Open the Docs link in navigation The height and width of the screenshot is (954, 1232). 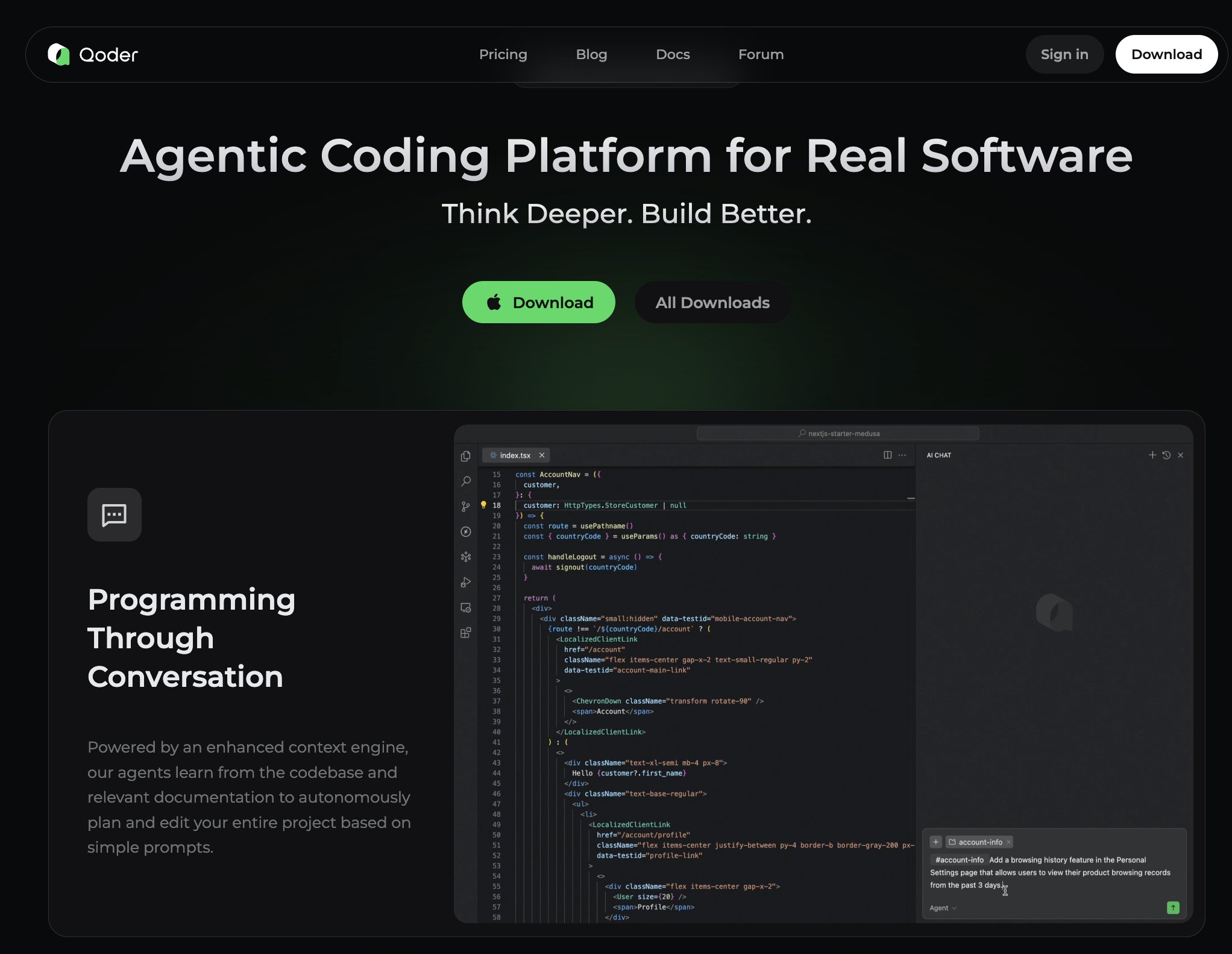[x=673, y=54]
